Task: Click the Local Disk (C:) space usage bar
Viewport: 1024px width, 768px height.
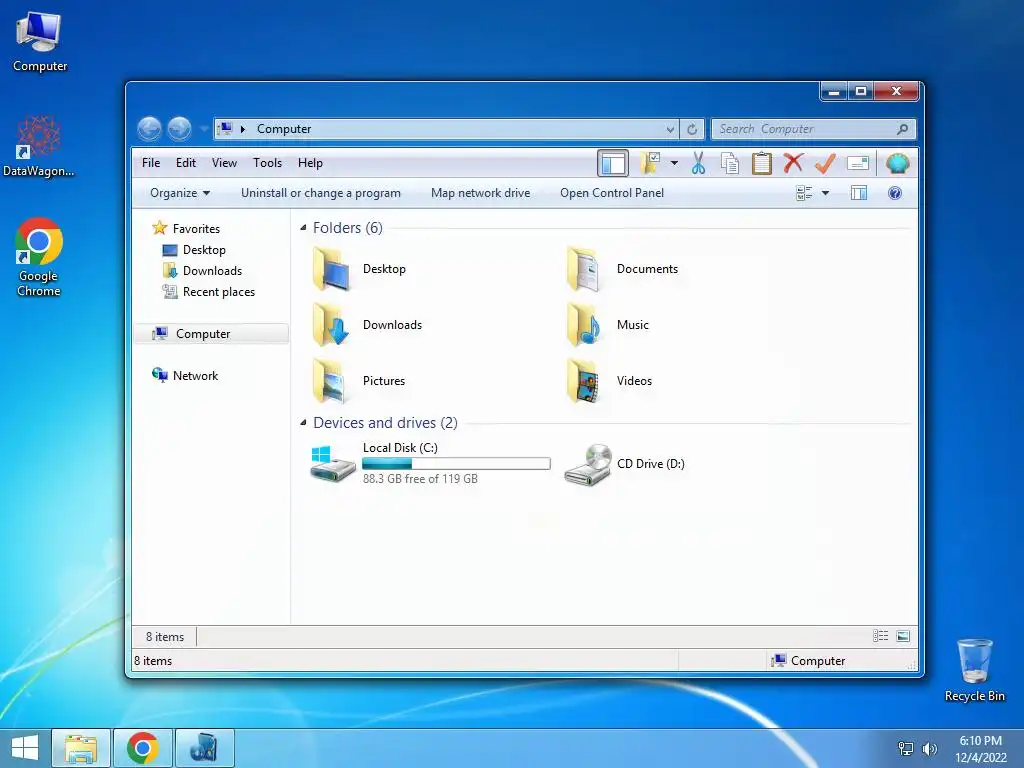Action: click(456, 464)
